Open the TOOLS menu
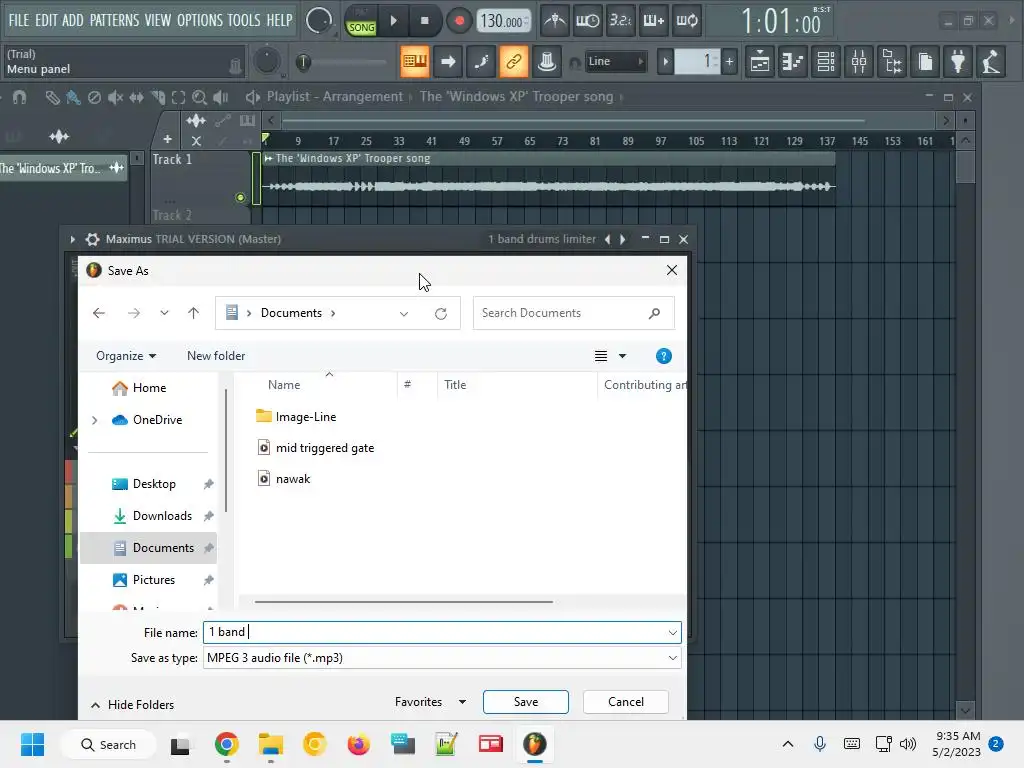1024x768 pixels. coord(244,20)
